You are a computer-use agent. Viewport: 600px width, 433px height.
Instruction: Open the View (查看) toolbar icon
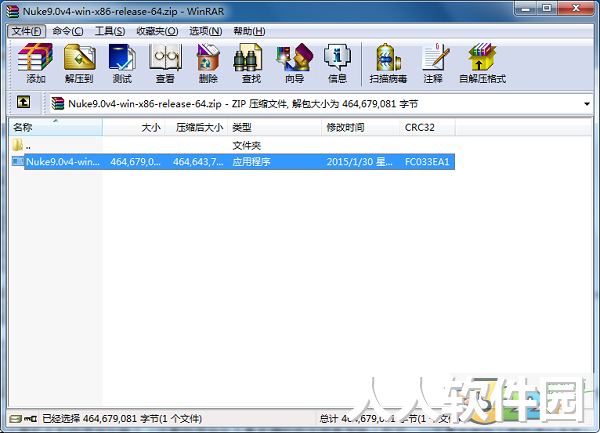pos(165,63)
